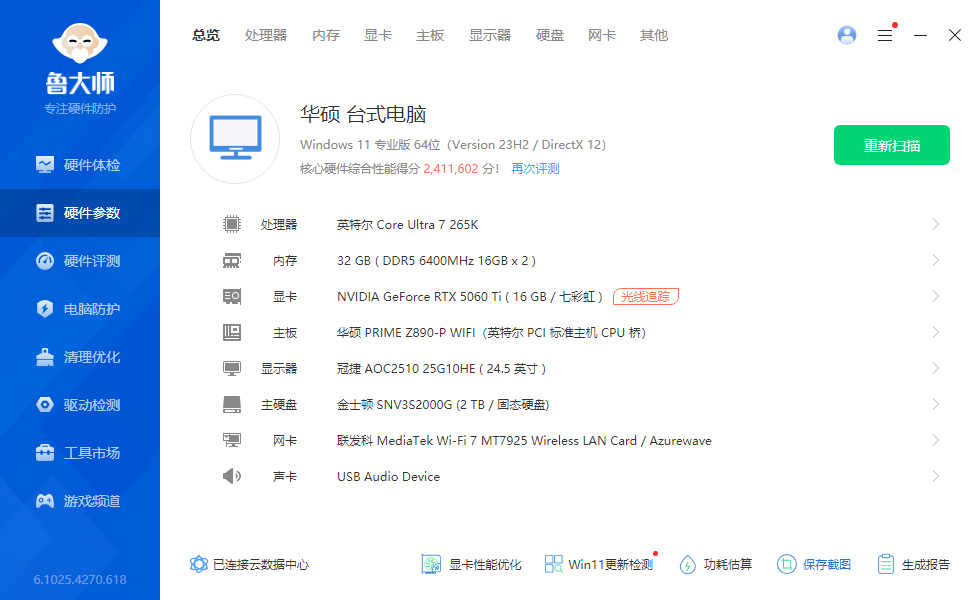Click 英特尔 Core Ultra 7 265K text
This screenshot has width=980, height=600.
click(x=408, y=224)
